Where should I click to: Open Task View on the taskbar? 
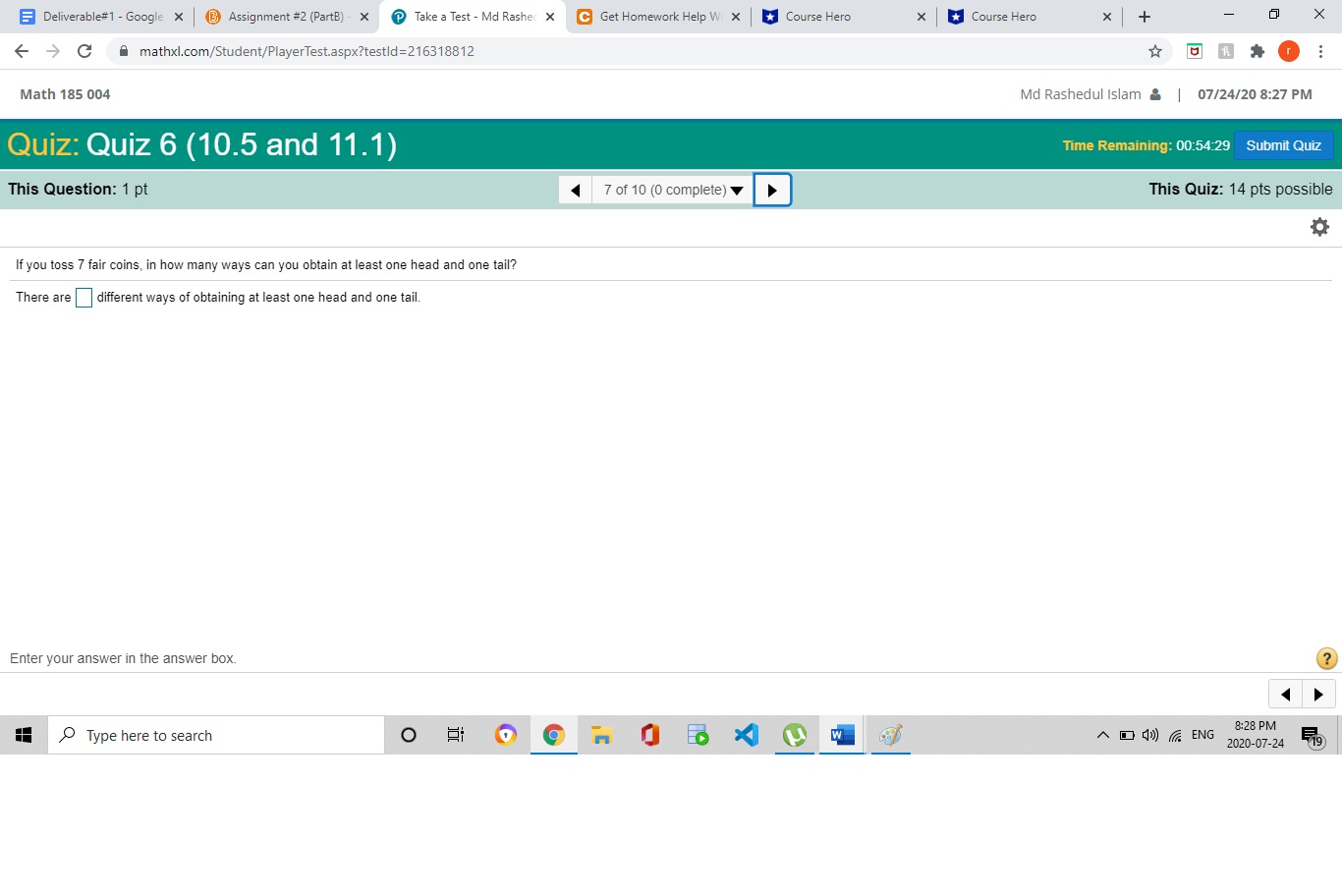pos(455,734)
